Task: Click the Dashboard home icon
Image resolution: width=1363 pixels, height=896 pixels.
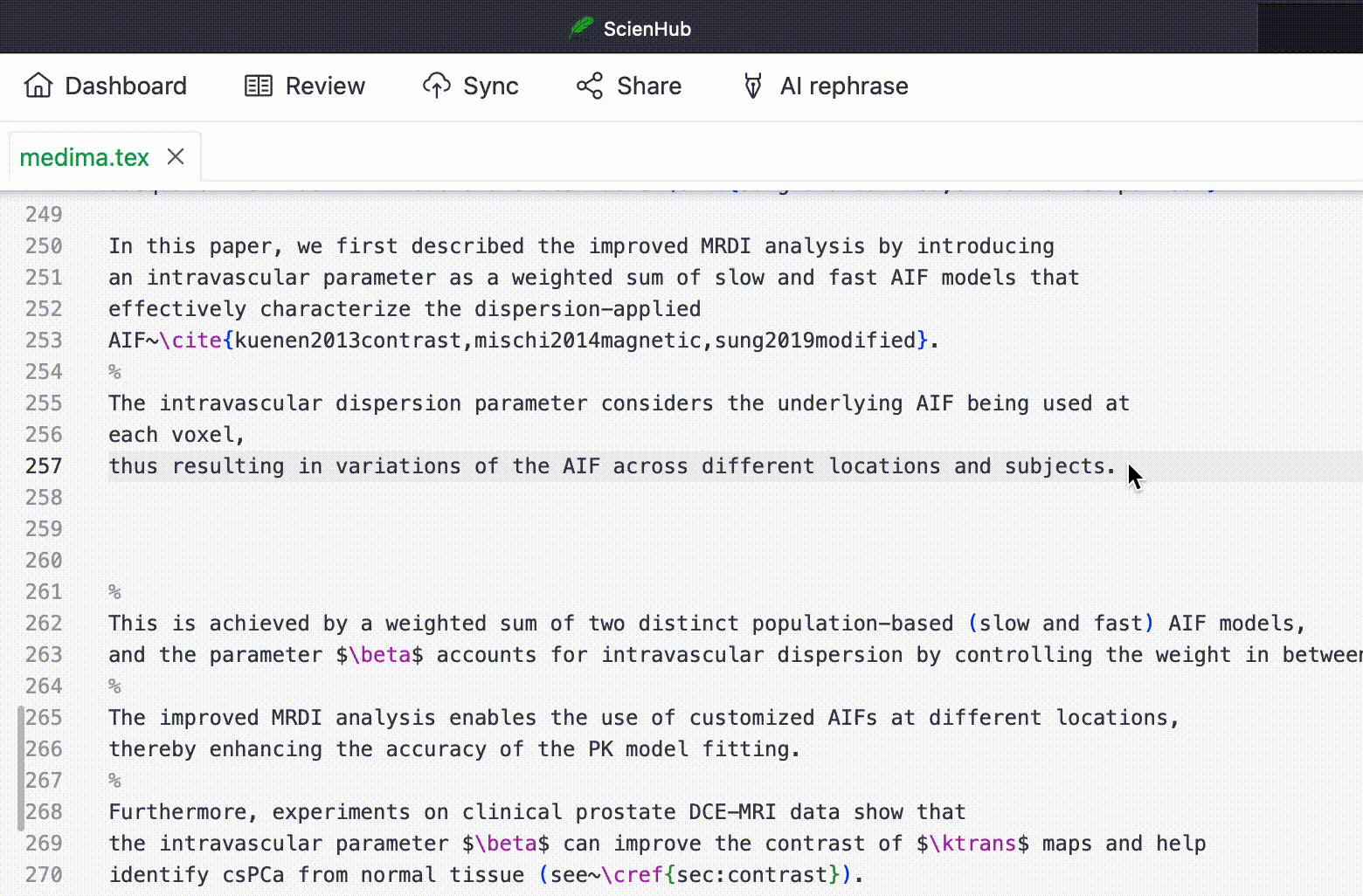Action: tap(38, 86)
